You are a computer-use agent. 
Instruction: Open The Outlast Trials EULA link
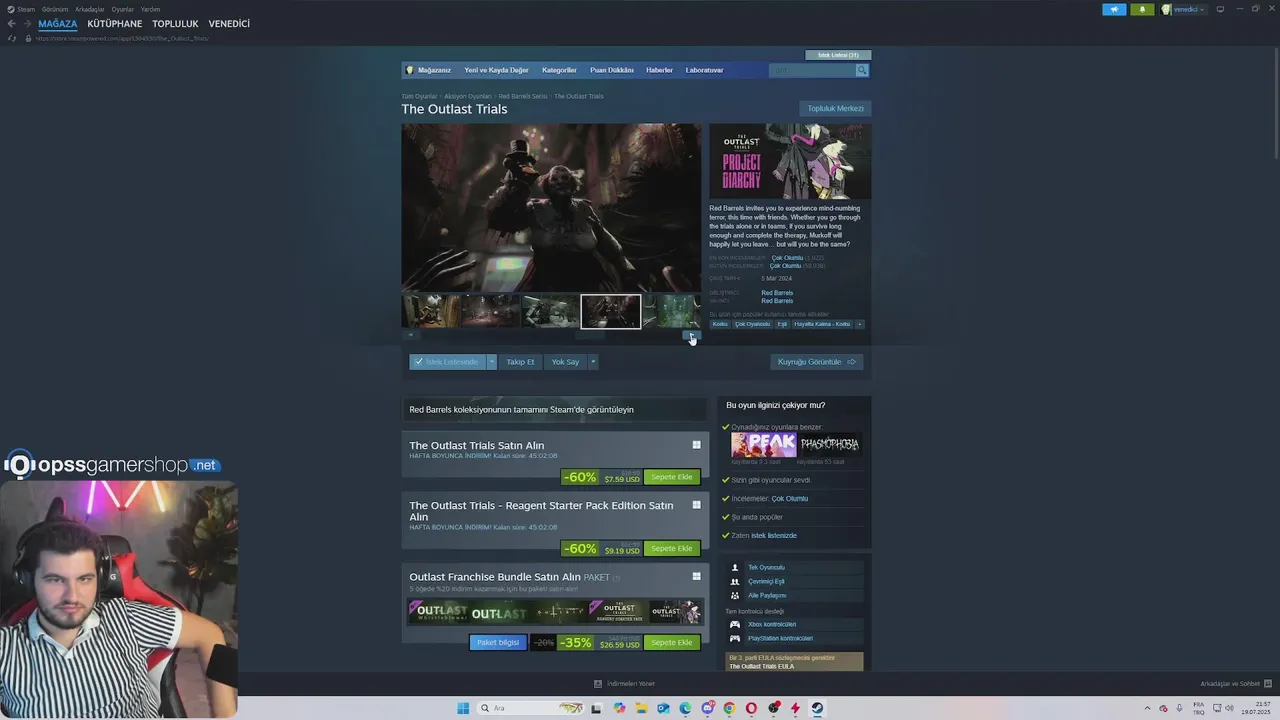click(x=762, y=666)
